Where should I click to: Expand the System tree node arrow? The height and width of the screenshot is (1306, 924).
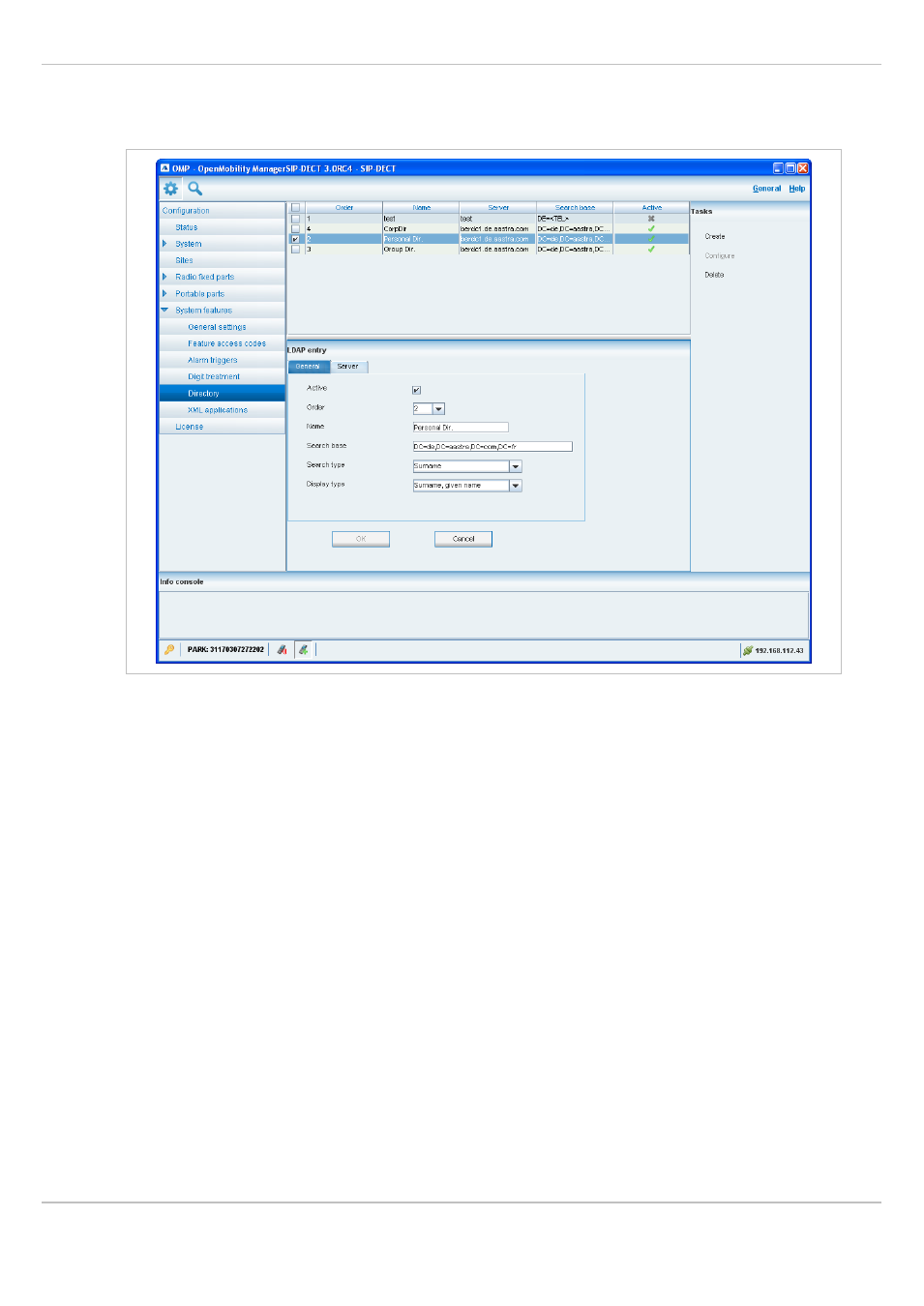(x=164, y=244)
